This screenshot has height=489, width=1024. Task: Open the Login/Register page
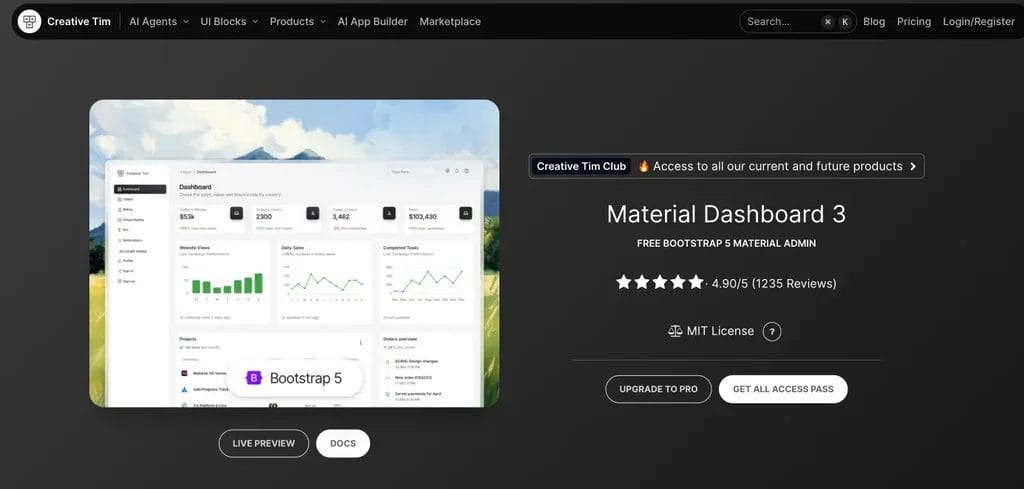coord(978,22)
